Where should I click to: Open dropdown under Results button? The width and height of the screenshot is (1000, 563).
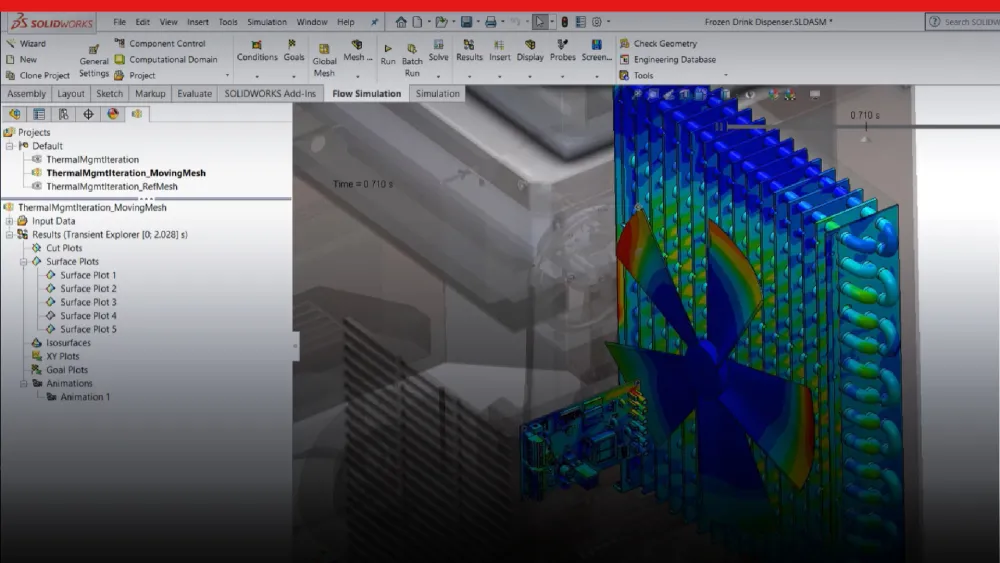click(469, 77)
